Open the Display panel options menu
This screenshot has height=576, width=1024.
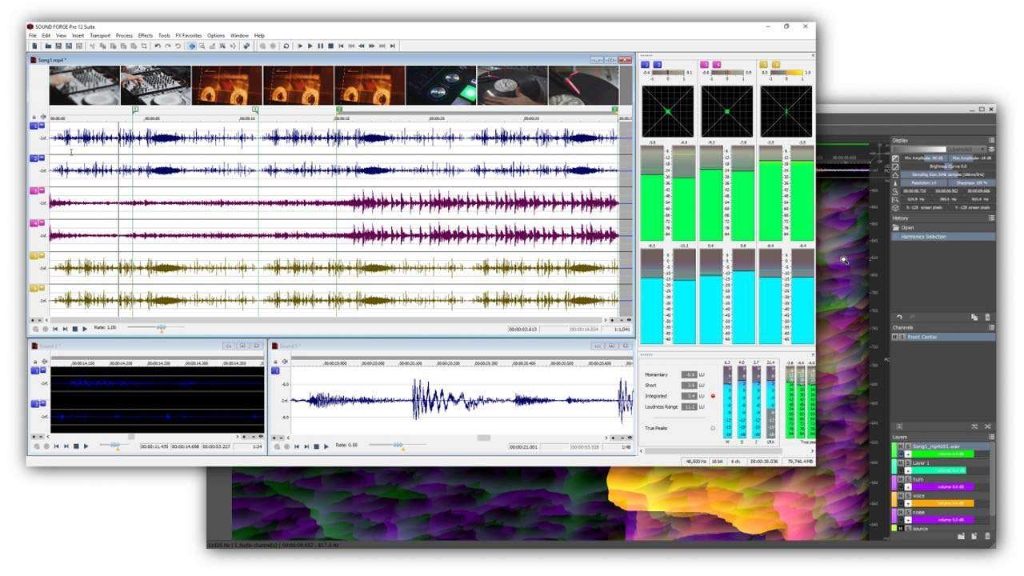(x=991, y=141)
